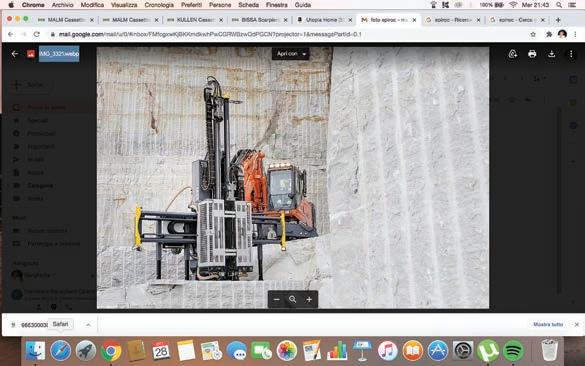
Task: Expand the 'Apri con' dropdown
Action: pos(291,54)
